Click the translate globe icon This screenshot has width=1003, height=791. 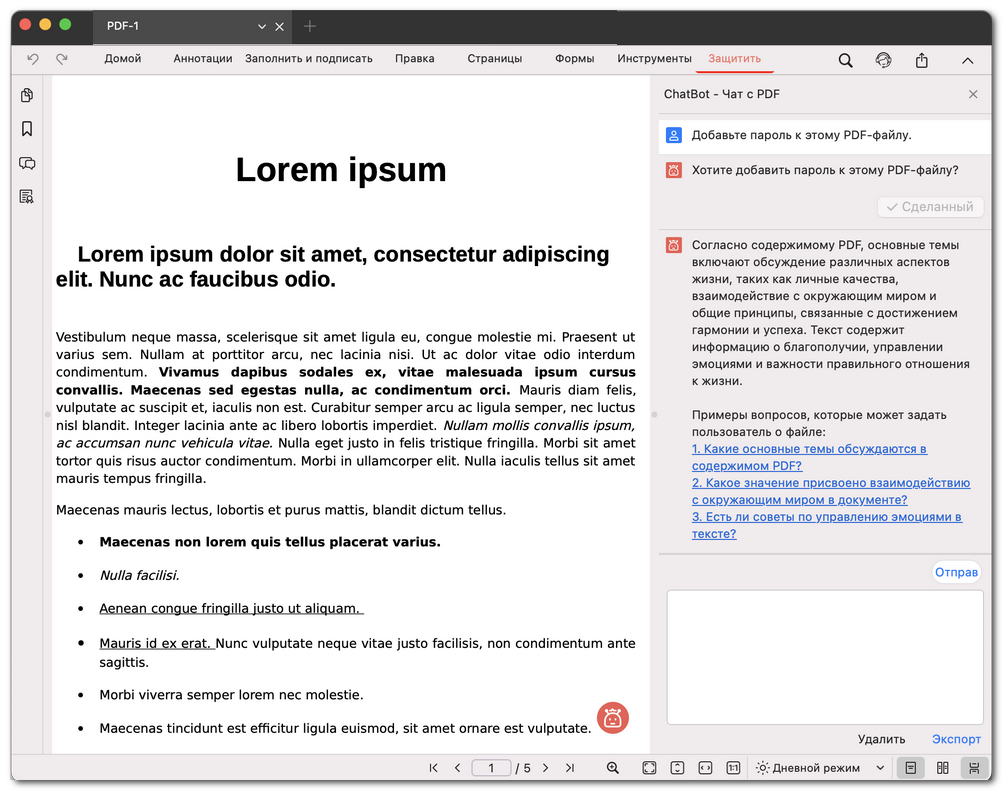pos(883,60)
